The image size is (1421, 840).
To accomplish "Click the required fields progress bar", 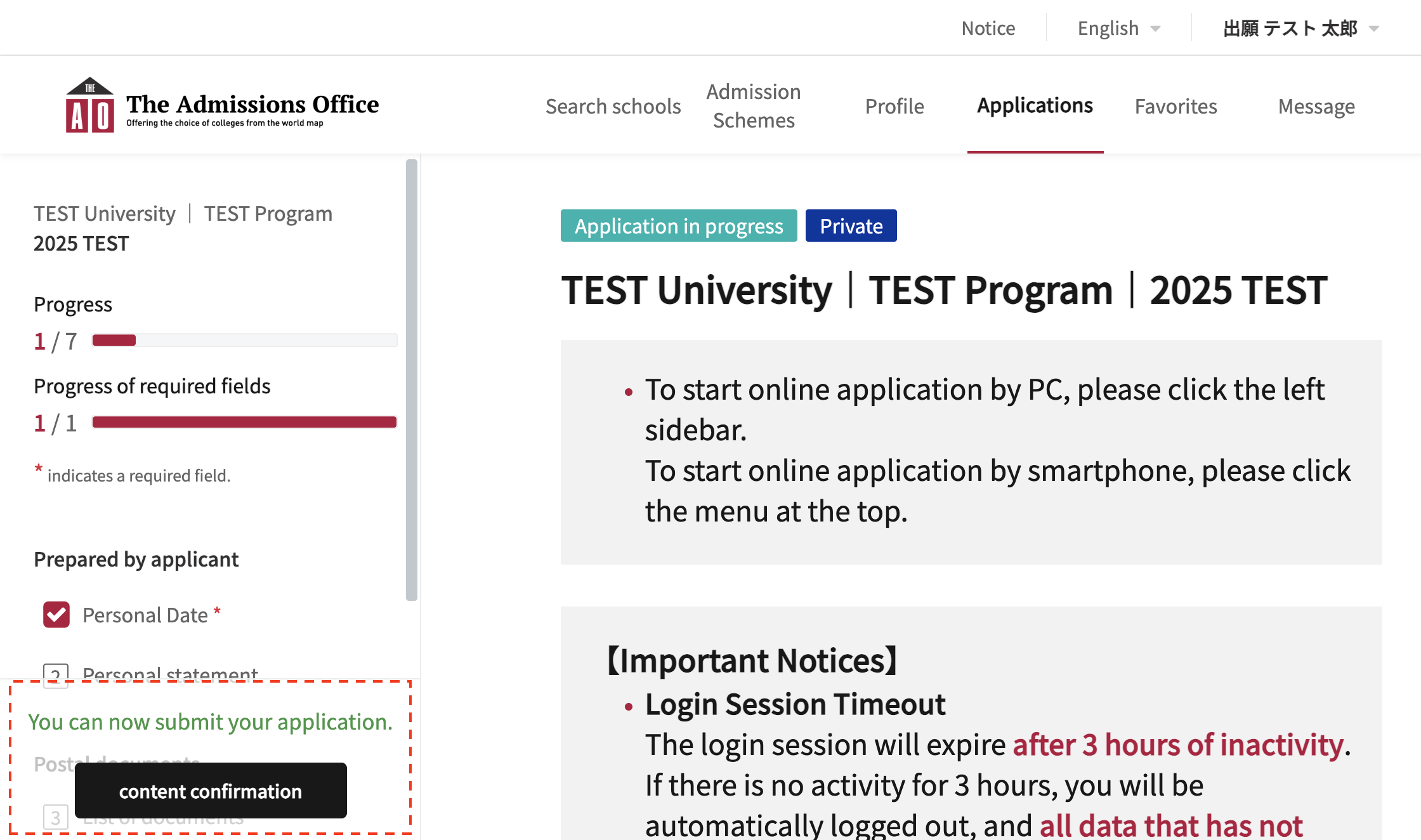I will 244,422.
